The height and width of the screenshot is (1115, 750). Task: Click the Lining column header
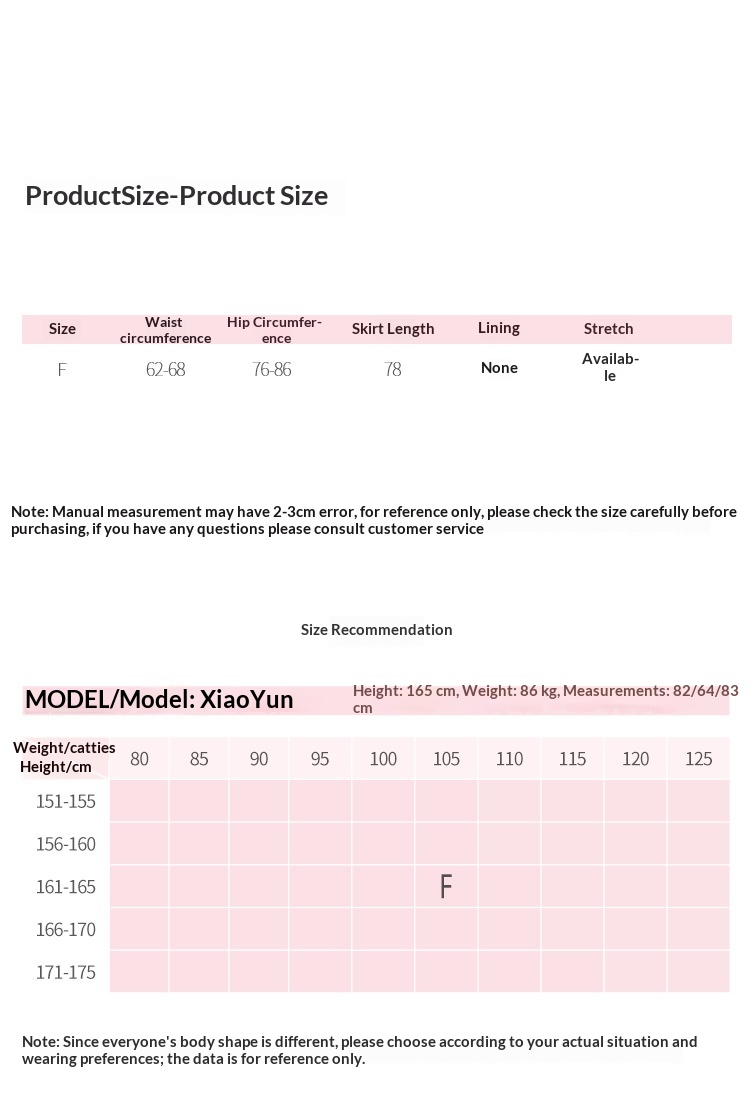tap(498, 328)
